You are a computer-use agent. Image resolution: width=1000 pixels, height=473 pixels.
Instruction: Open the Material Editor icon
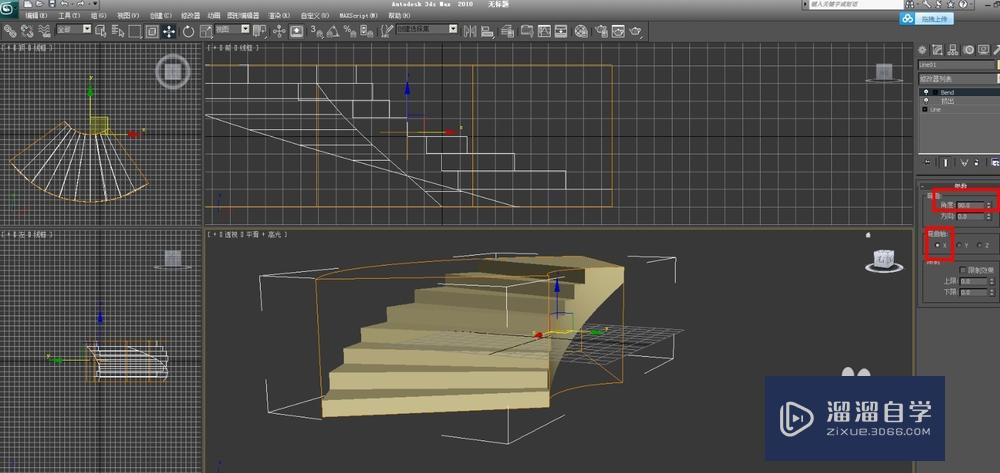(x=583, y=31)
